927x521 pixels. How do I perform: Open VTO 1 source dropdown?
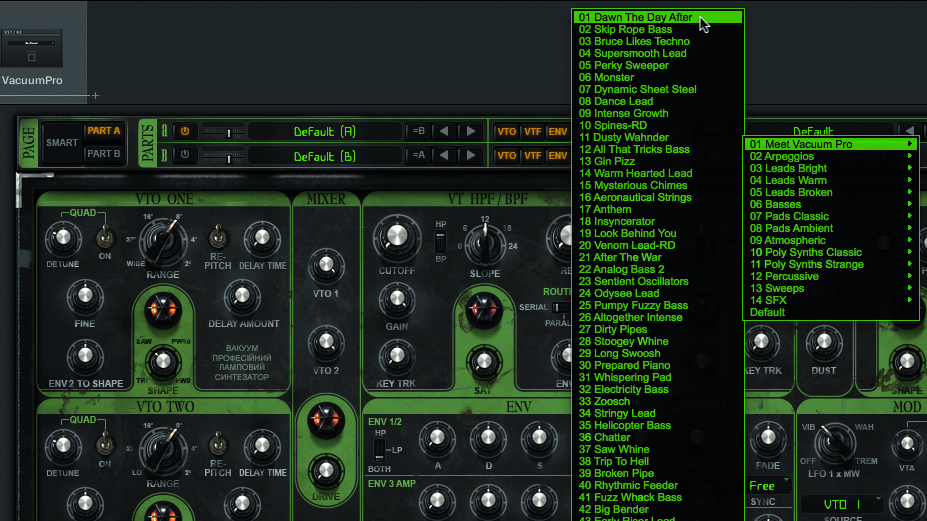[842, 504]
